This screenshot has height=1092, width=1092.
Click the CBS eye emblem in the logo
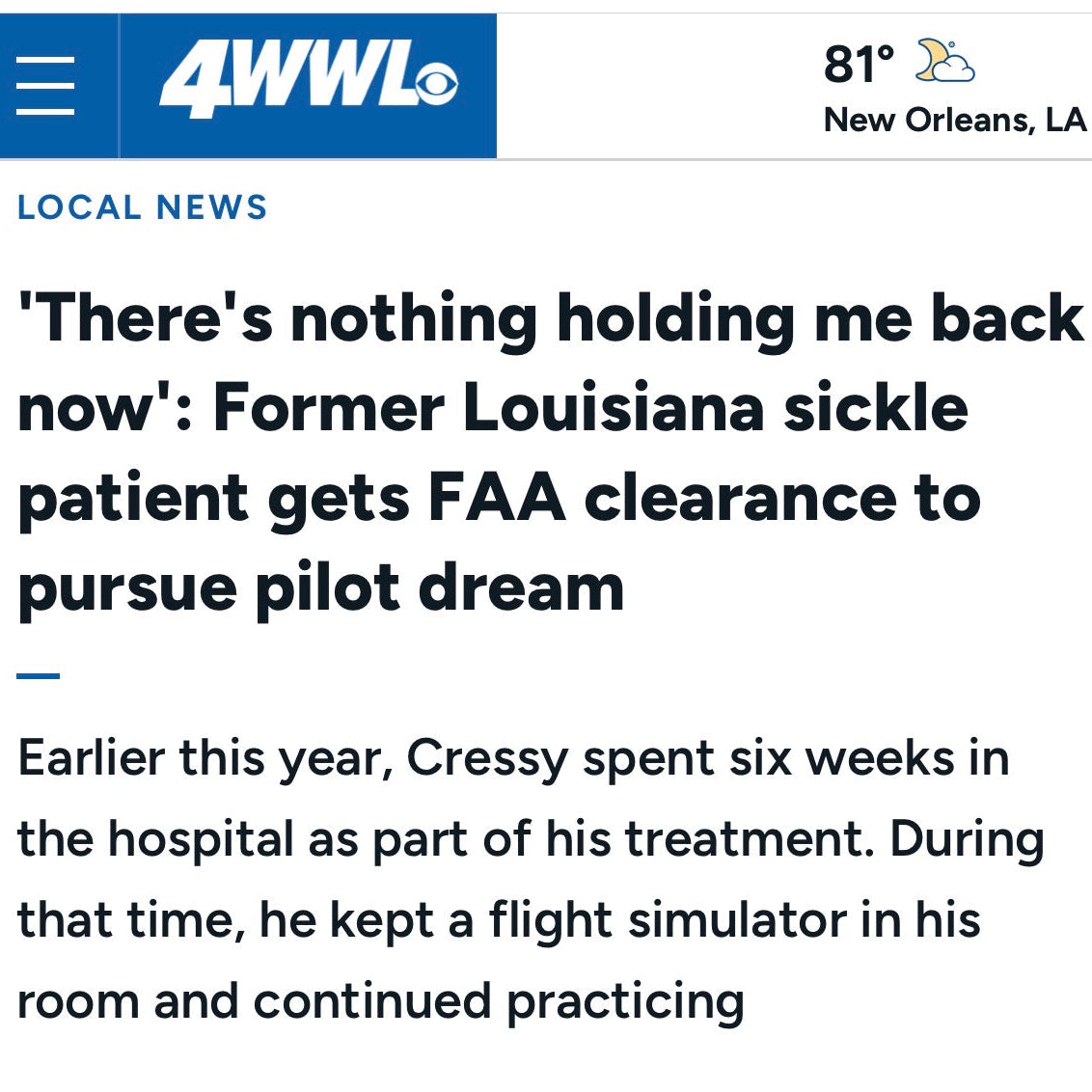pyautogui.click(x=435, y=84)
